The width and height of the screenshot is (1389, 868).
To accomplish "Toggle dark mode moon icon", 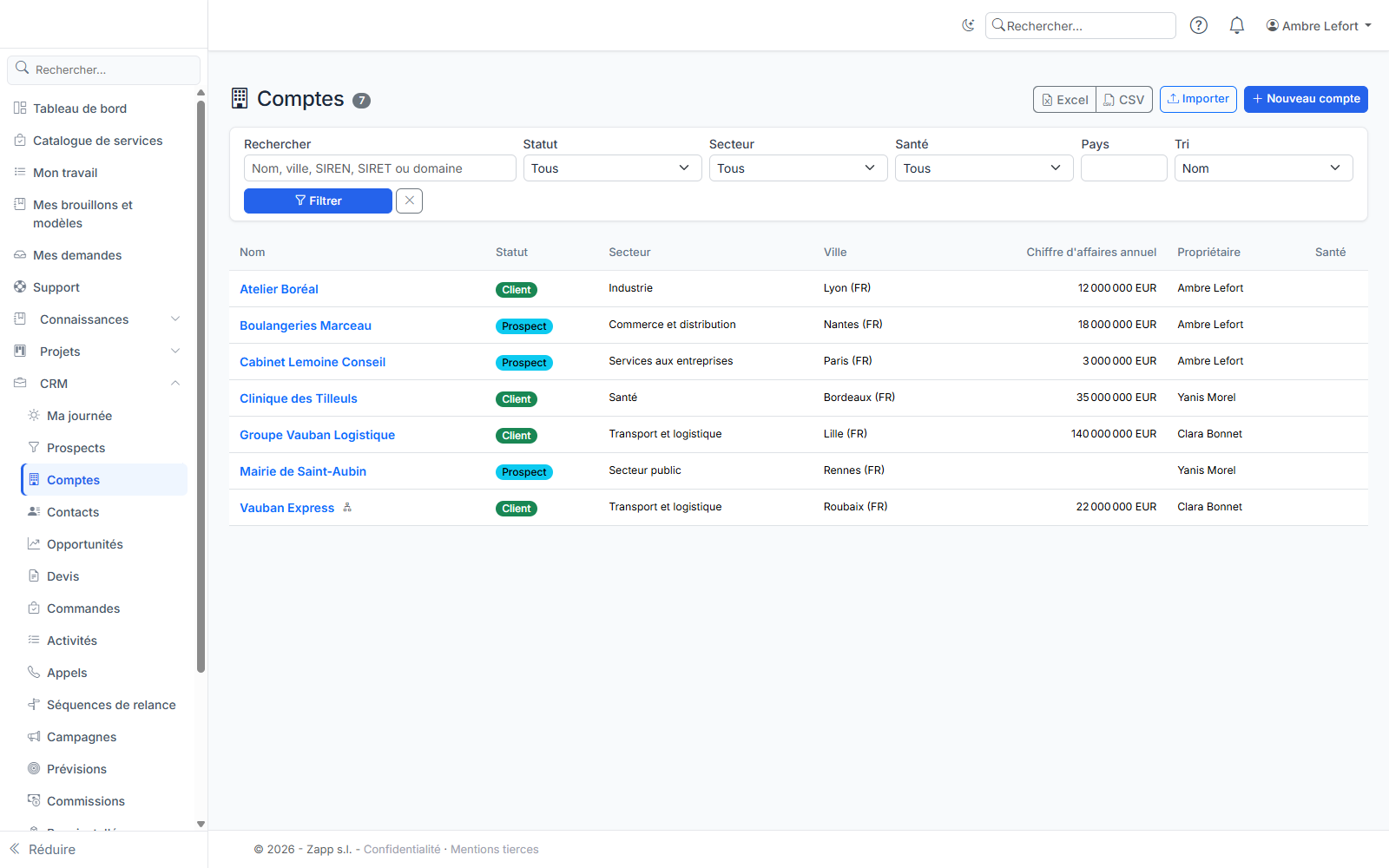I will [x=968, y=26].
